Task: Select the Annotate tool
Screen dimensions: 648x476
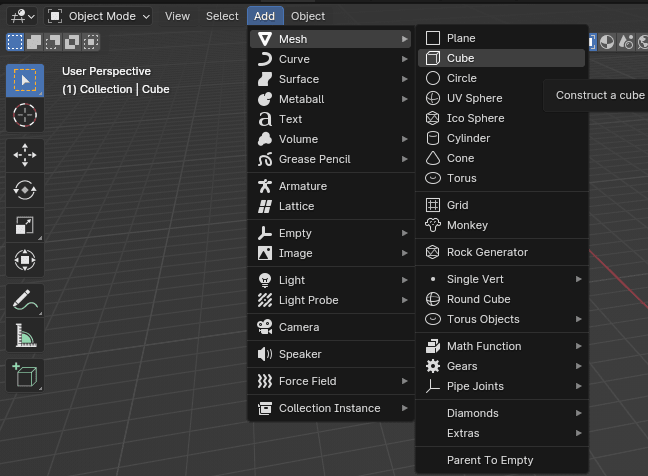Action: 25,300
